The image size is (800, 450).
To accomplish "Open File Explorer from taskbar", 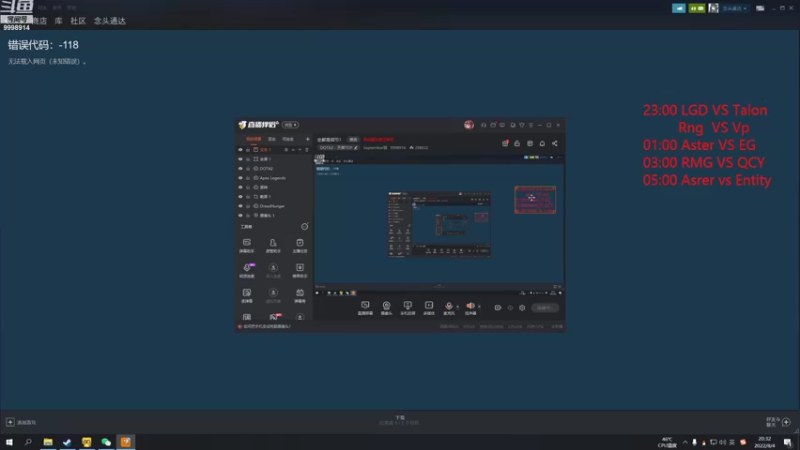I will click(x=48, y=442).
